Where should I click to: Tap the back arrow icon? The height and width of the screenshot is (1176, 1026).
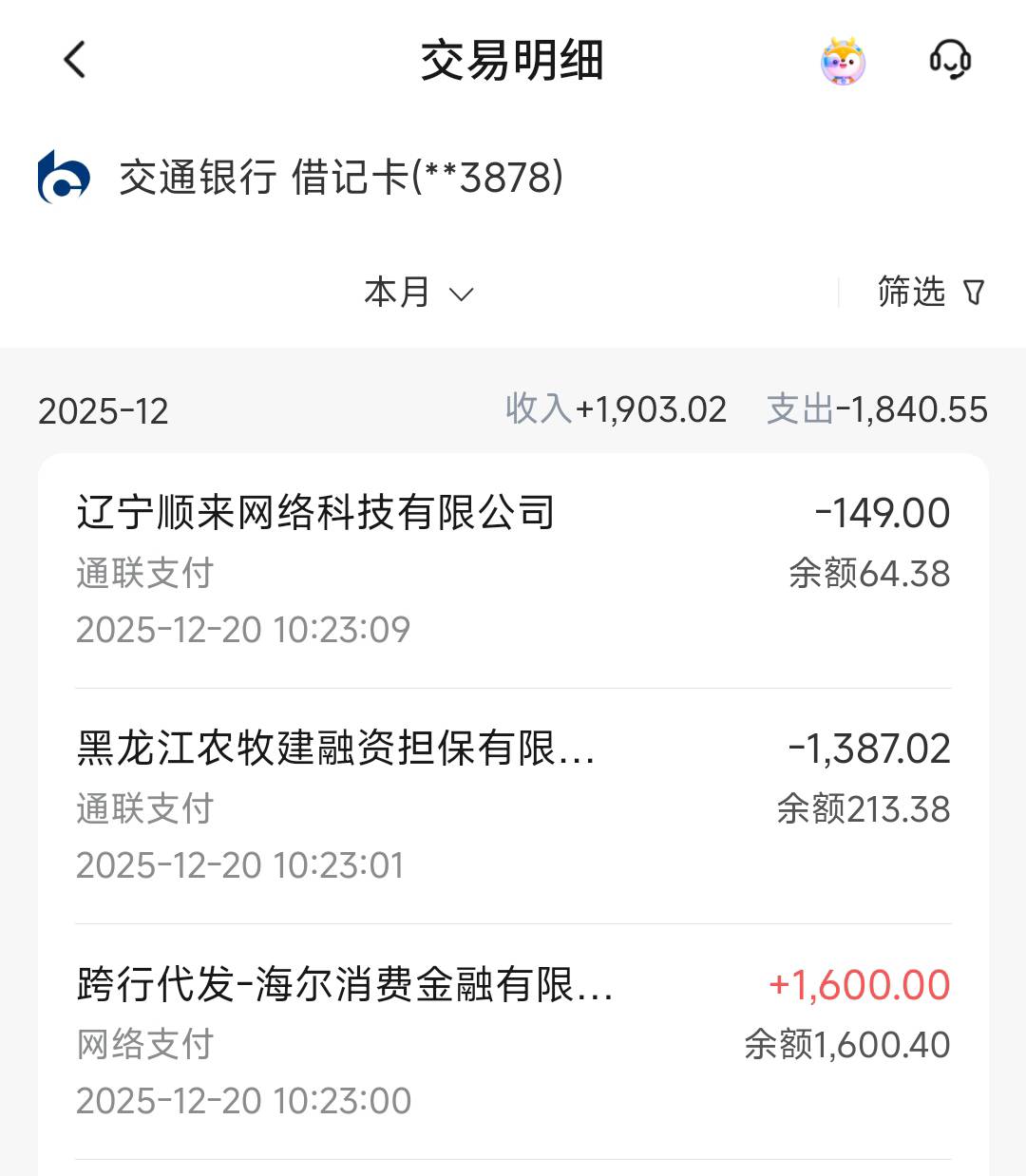75,60
